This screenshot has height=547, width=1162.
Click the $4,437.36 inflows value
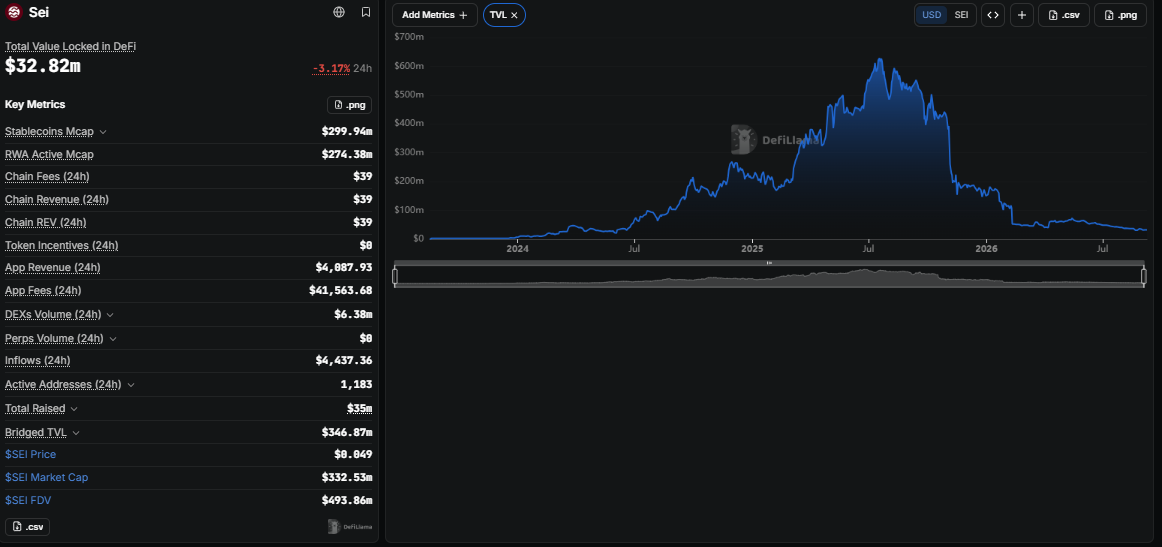(344, 361)
